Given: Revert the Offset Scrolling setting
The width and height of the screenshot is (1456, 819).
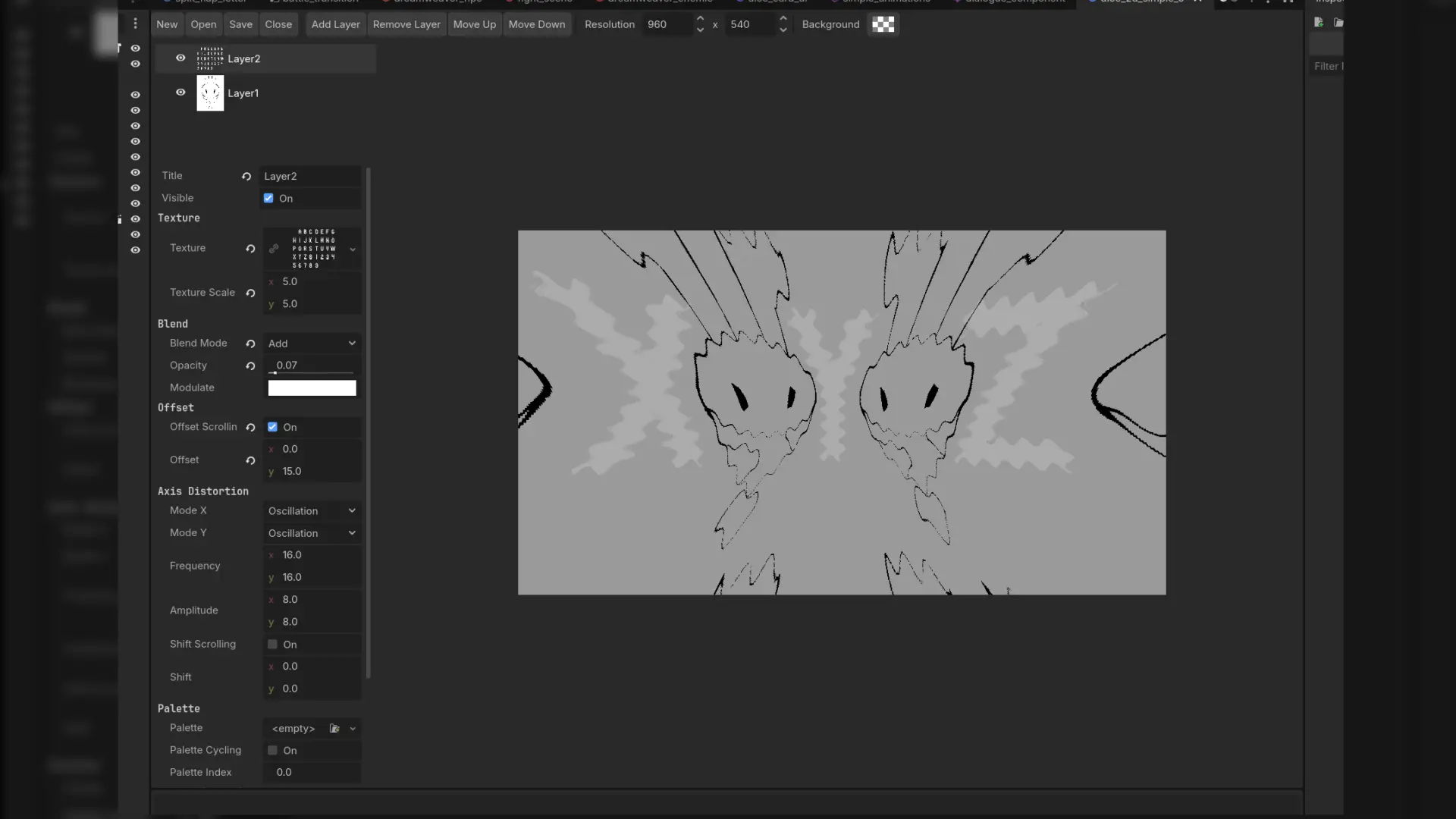Looking at the screenshot, I should [x=250, y=428].
